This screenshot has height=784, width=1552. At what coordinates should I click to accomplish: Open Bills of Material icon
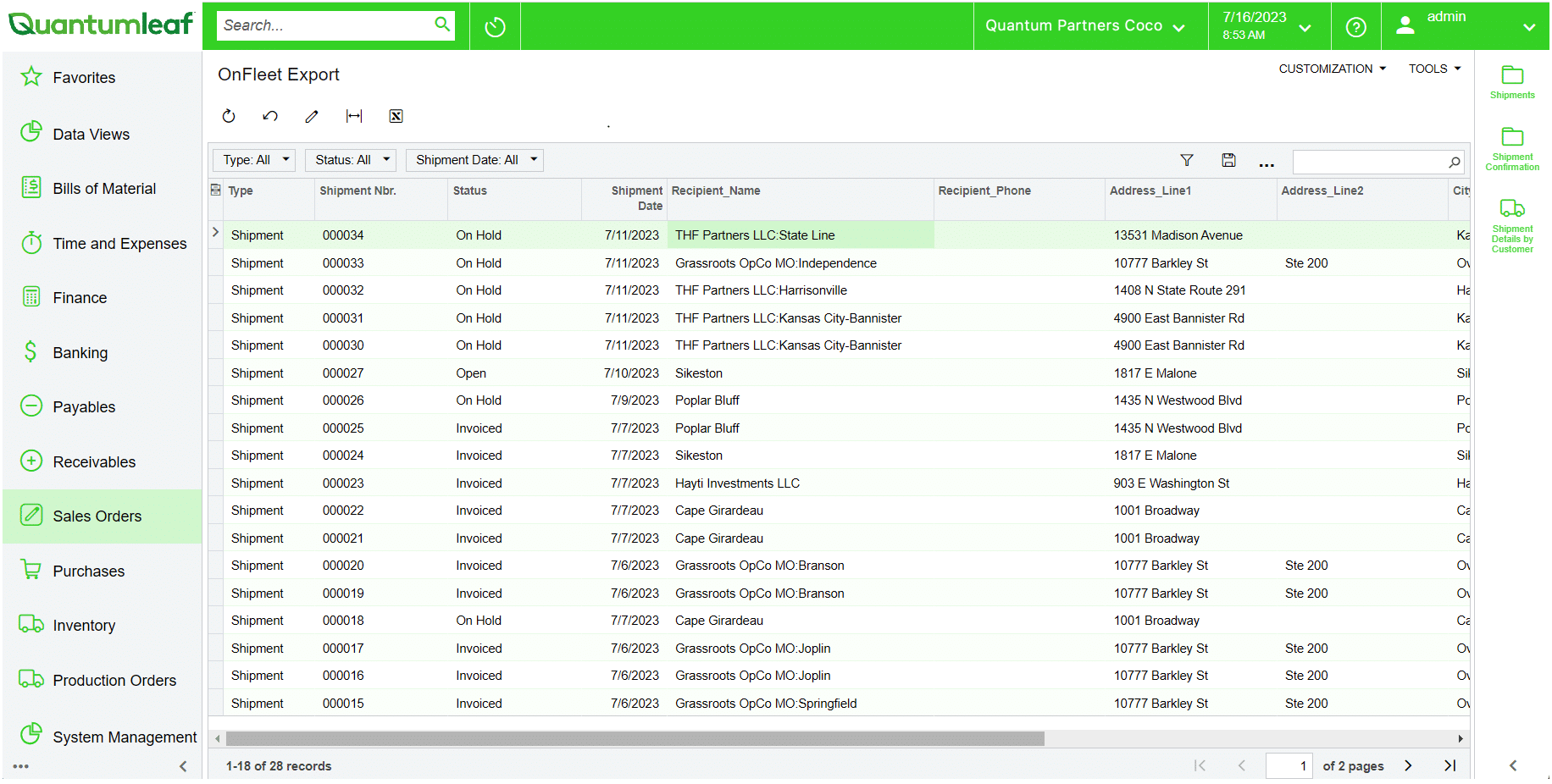(x=31, y=187)
